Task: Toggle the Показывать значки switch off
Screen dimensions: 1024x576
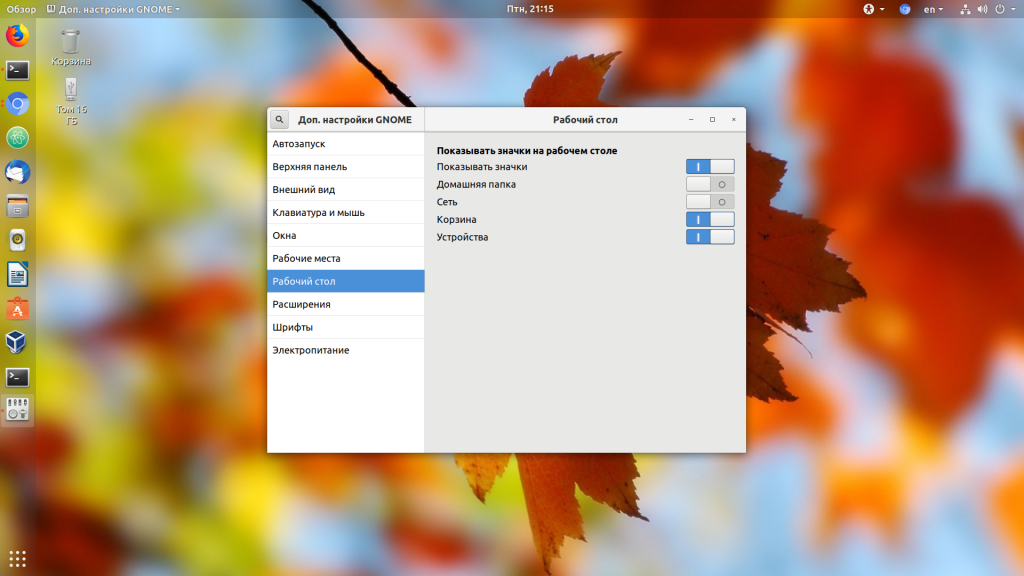Action: point(710,167)
